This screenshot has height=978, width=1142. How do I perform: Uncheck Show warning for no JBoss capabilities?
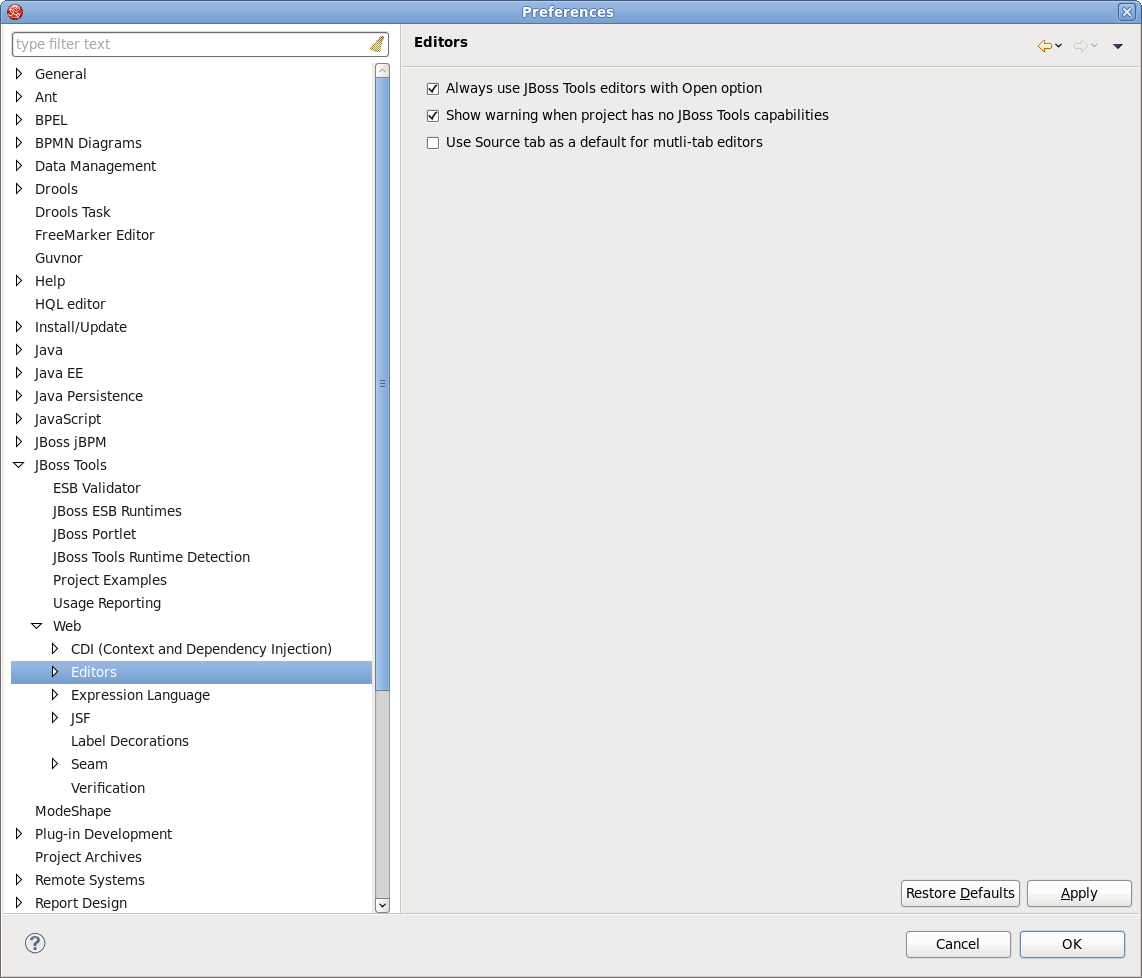coord(433,116)
